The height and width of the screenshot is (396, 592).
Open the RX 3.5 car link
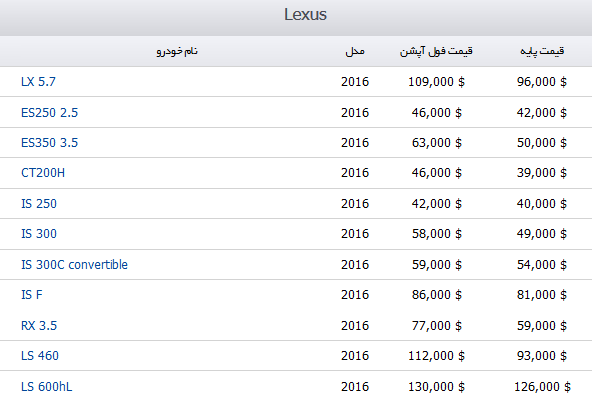[39, 326]
